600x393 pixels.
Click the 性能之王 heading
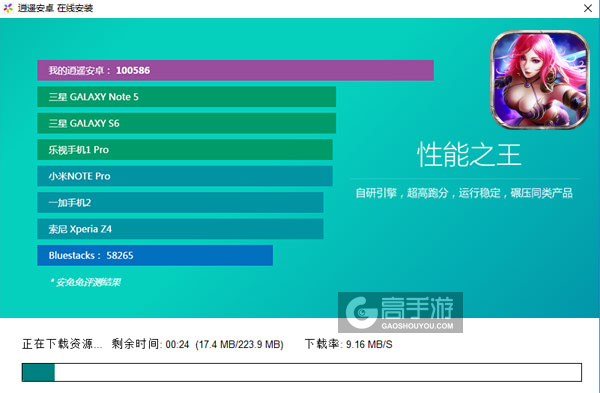pyautogui.click(x=469, y=155)
